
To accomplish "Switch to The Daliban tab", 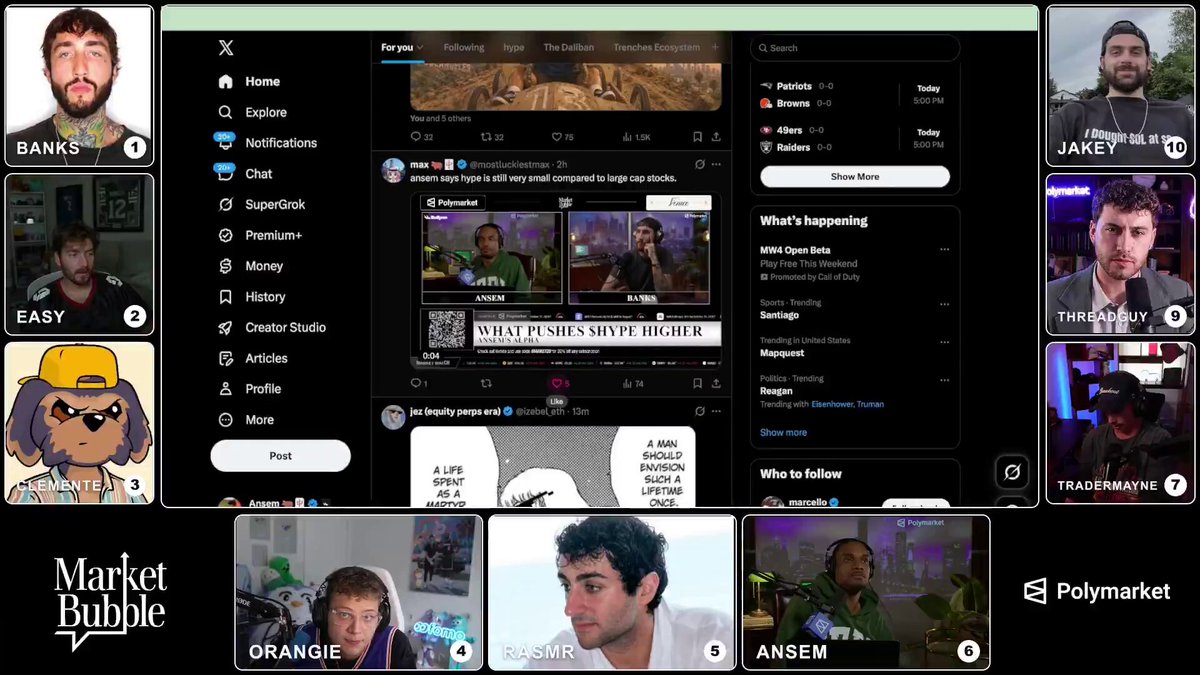I will pos(567,47).
